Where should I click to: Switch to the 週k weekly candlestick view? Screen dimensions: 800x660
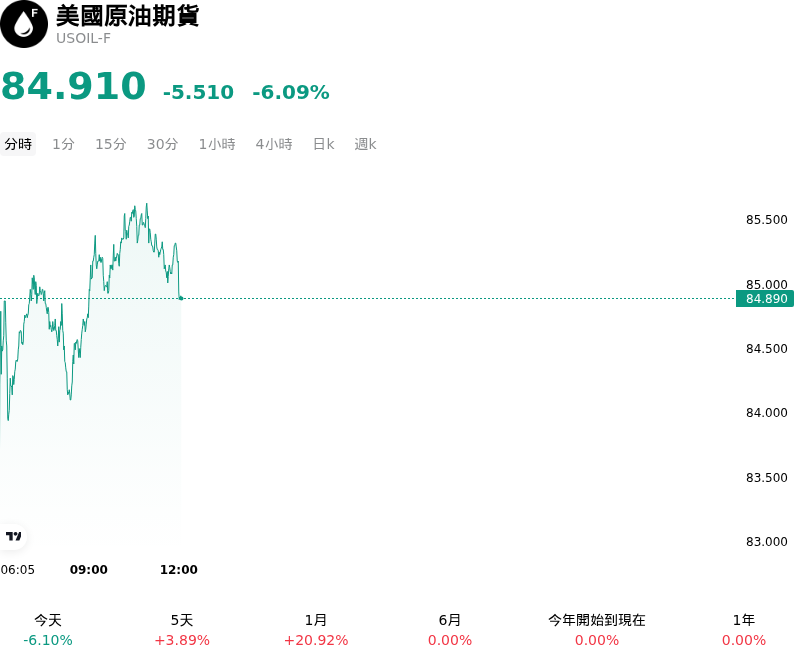365,144
